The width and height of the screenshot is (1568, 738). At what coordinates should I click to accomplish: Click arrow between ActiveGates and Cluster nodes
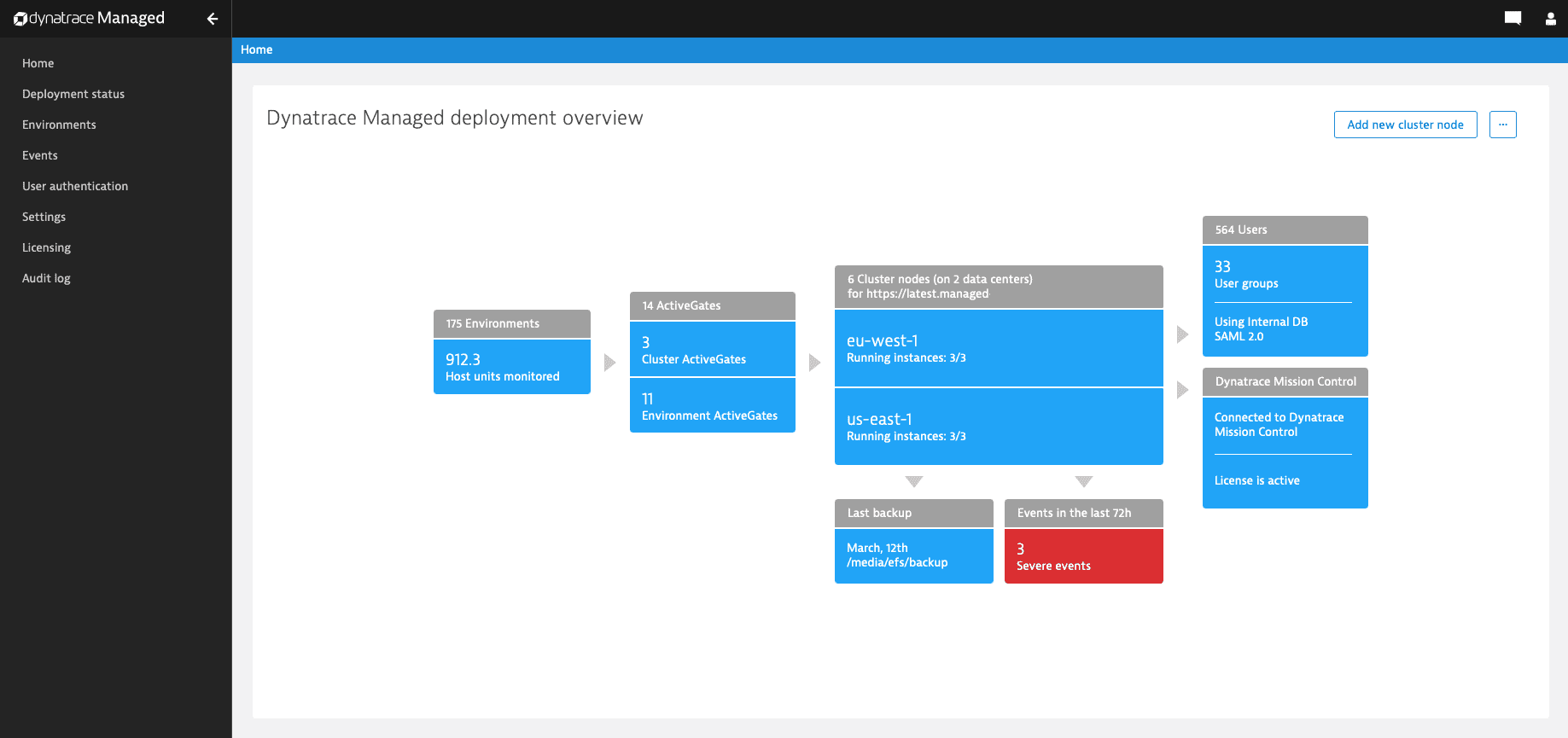click(815, 363)
